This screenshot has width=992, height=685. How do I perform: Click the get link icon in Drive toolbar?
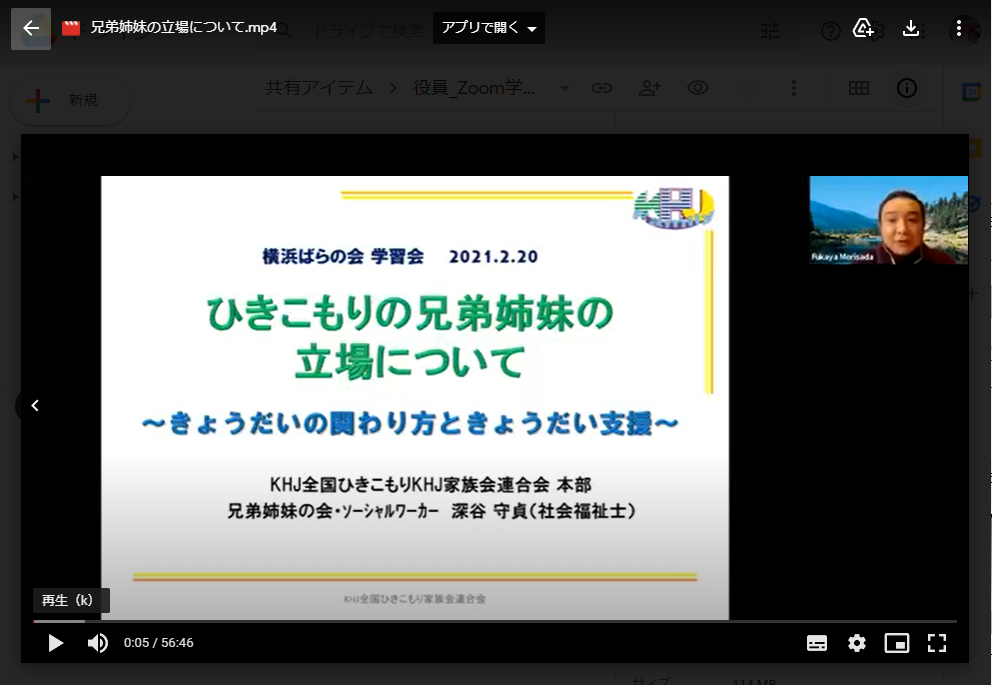point(602,88)
